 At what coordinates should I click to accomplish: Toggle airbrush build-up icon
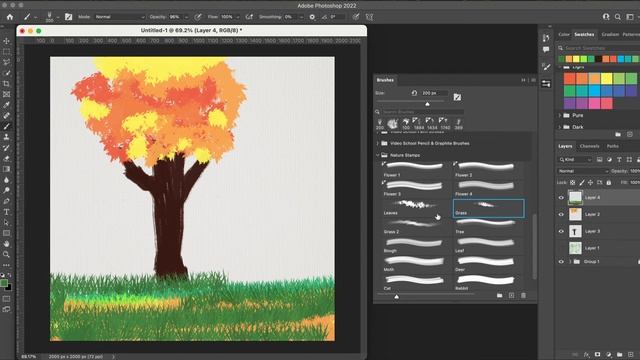[249, 17]
